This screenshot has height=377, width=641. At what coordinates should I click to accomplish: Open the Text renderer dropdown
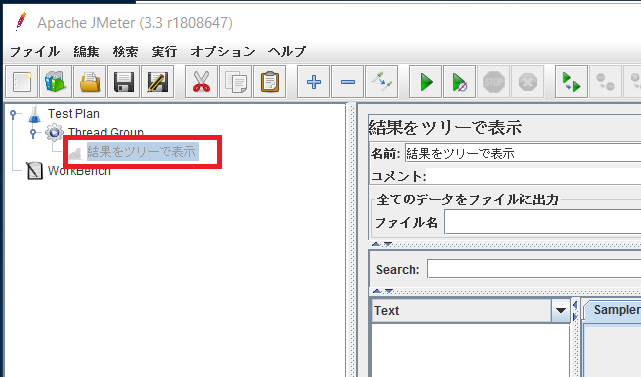tap(560, 310)
